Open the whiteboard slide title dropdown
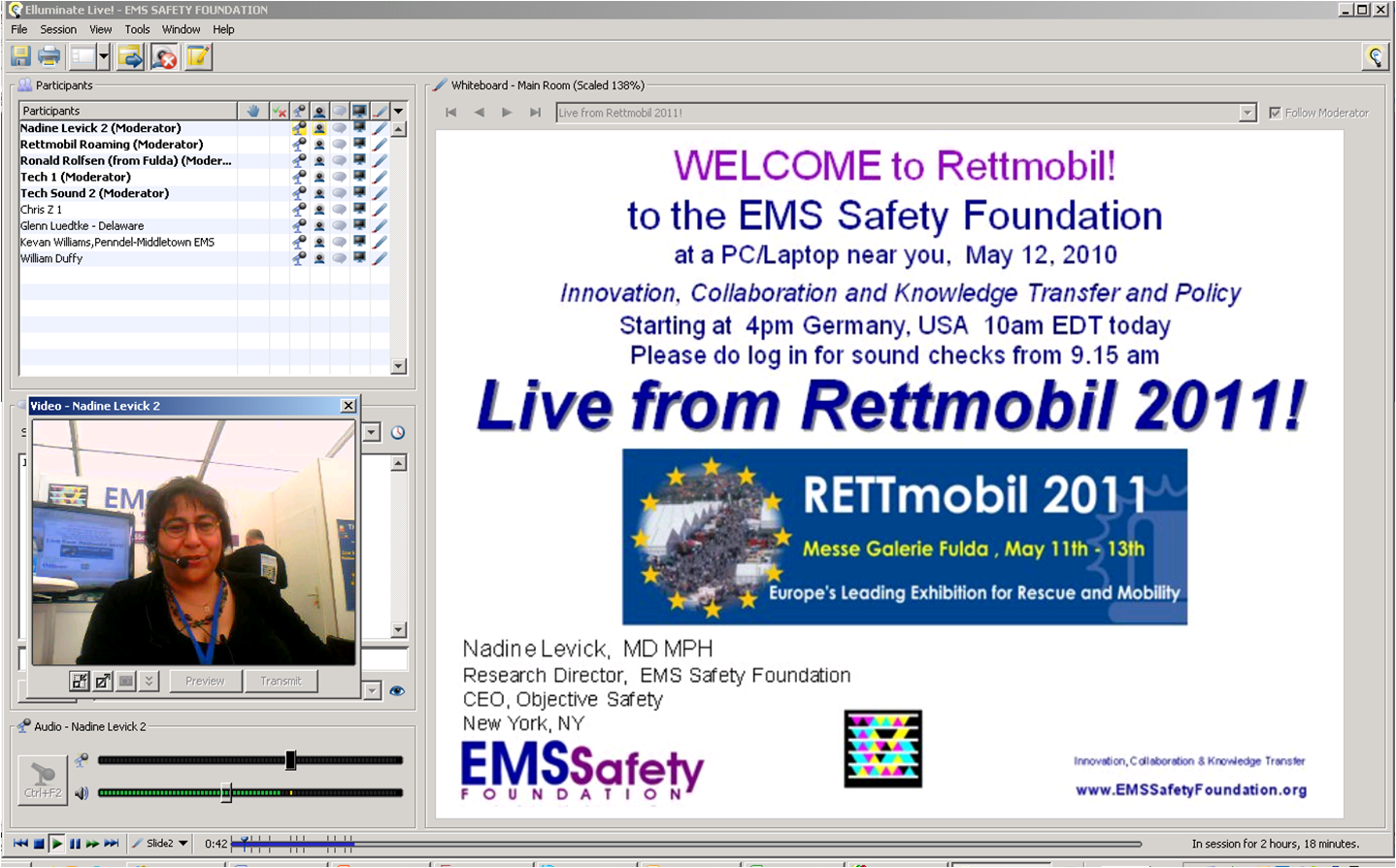Image resolution: width=1396 pixels, height=868 pixels. coord(1247,114)
